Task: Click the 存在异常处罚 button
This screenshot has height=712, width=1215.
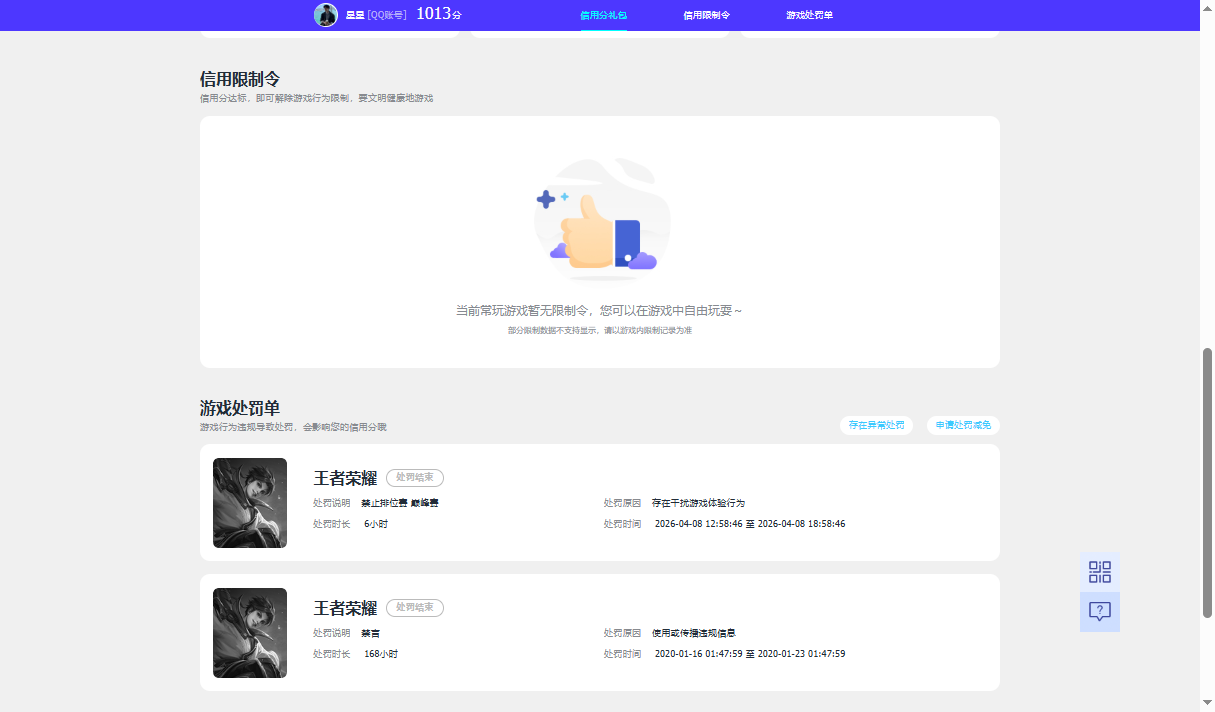Action: [877, 425]
